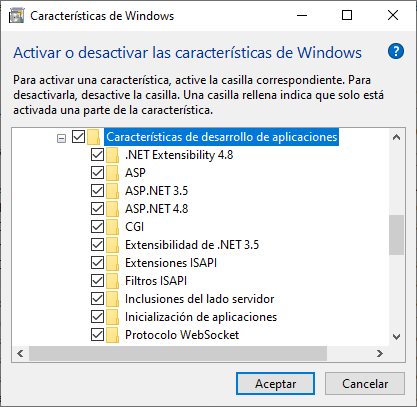Viewport: 417px width, 407px height.
Task: Click the folder icon beside ASP
Action: coord(112,173)
